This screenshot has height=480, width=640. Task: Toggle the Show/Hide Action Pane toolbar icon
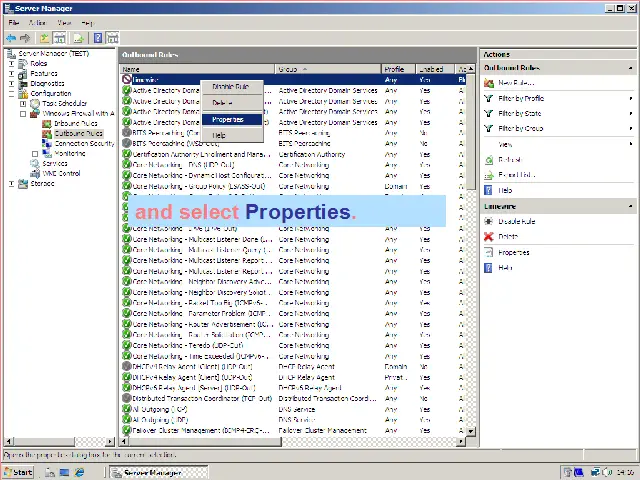(x=112, y=38)
